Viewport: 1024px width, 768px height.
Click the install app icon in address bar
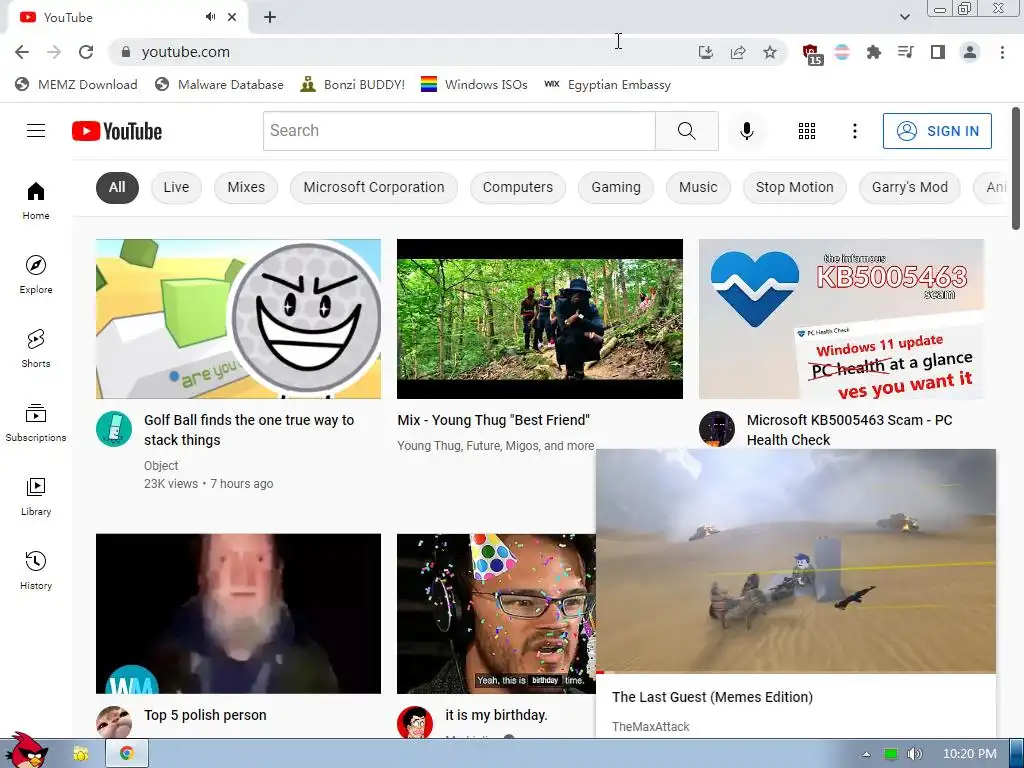point(705,52)
